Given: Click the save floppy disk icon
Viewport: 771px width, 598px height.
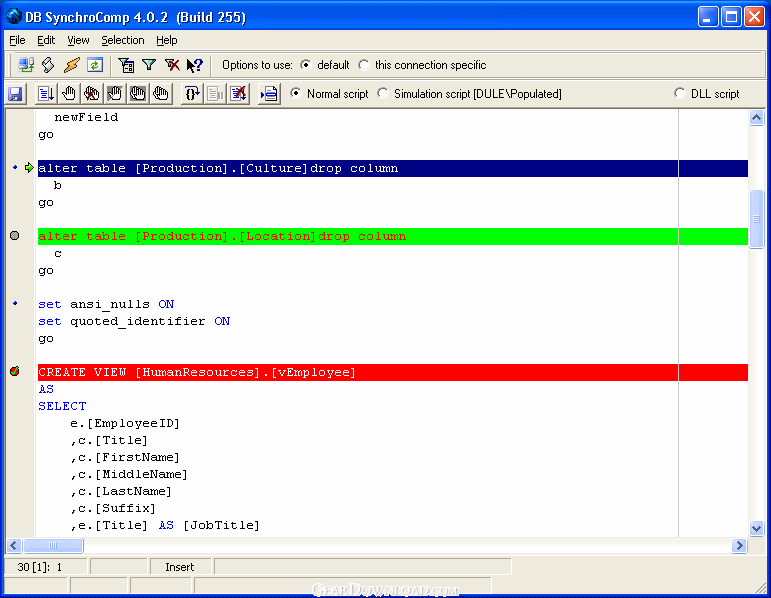Looking at the screenshot, I should [x=15, y=94].
